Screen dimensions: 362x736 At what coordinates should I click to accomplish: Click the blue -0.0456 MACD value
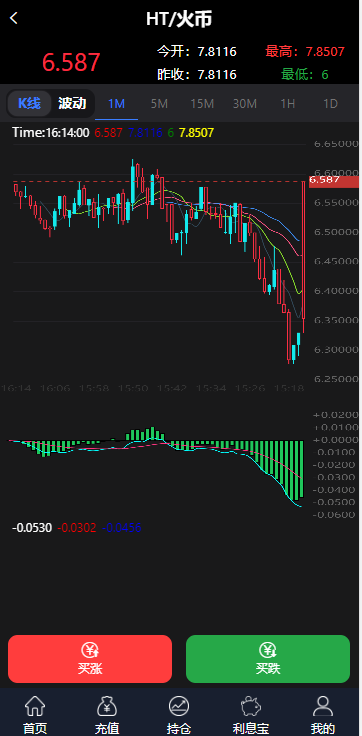[122, 528]
